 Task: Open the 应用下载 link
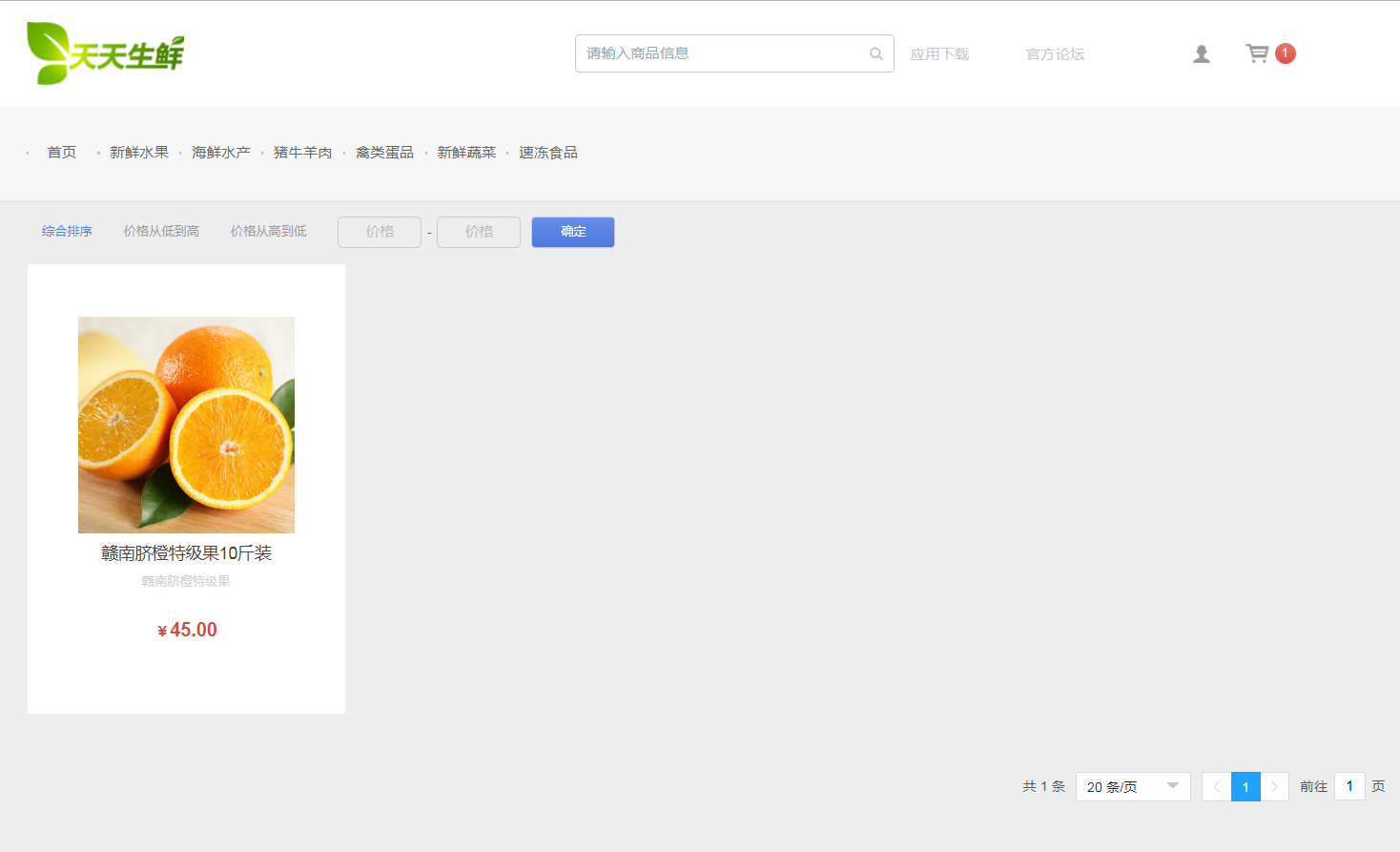coord(939,54)
